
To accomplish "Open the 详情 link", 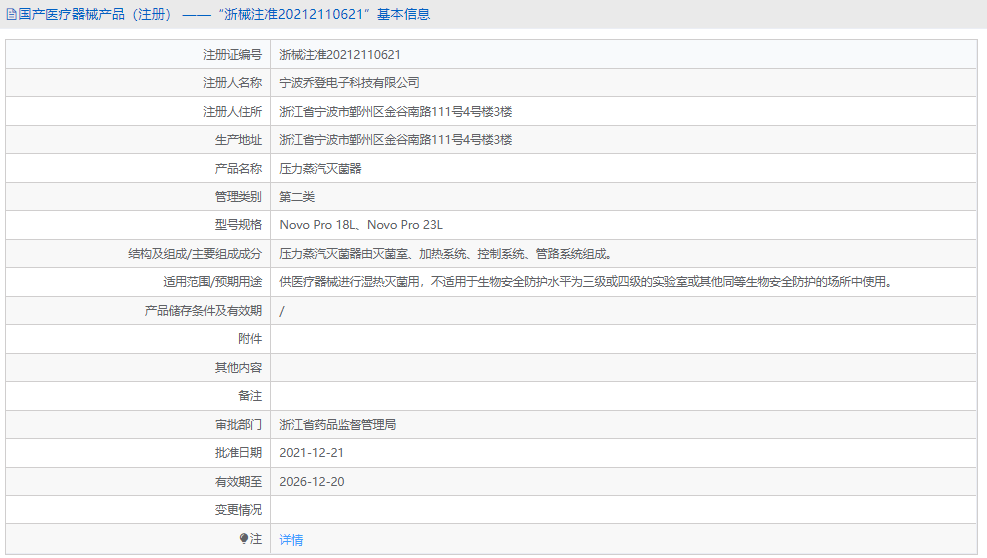I will click(291, 540).
